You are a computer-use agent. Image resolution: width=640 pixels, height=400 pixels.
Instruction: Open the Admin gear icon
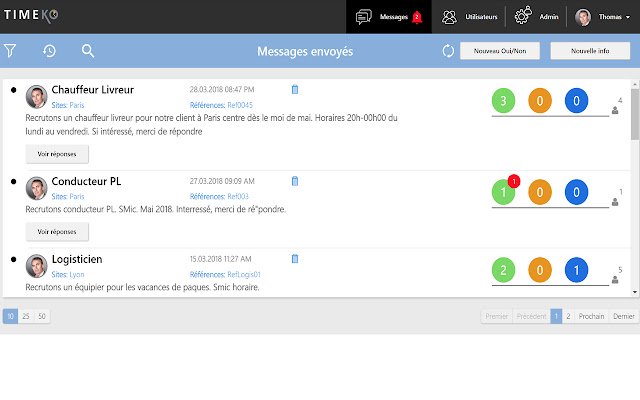523,16
